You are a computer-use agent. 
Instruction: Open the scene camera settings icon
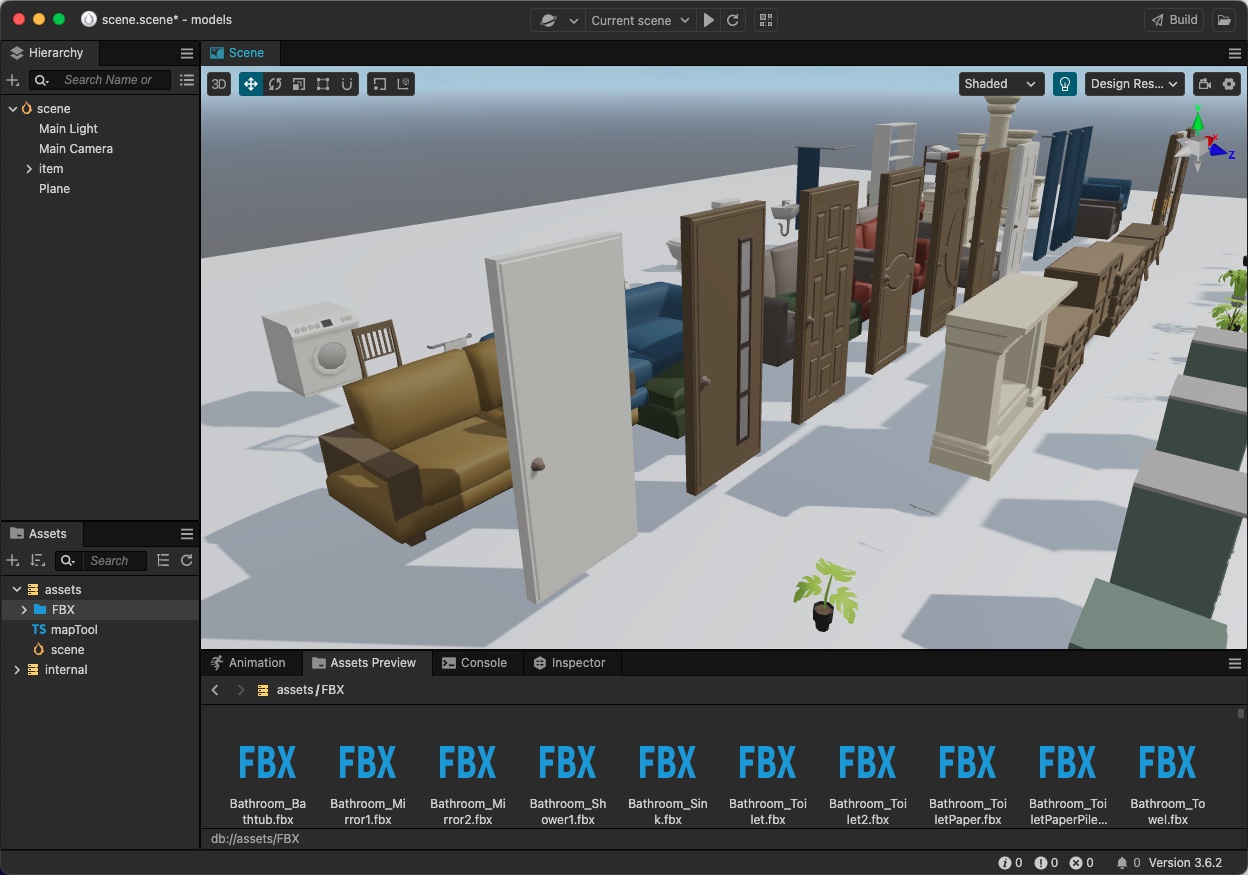click(1205, 84)
